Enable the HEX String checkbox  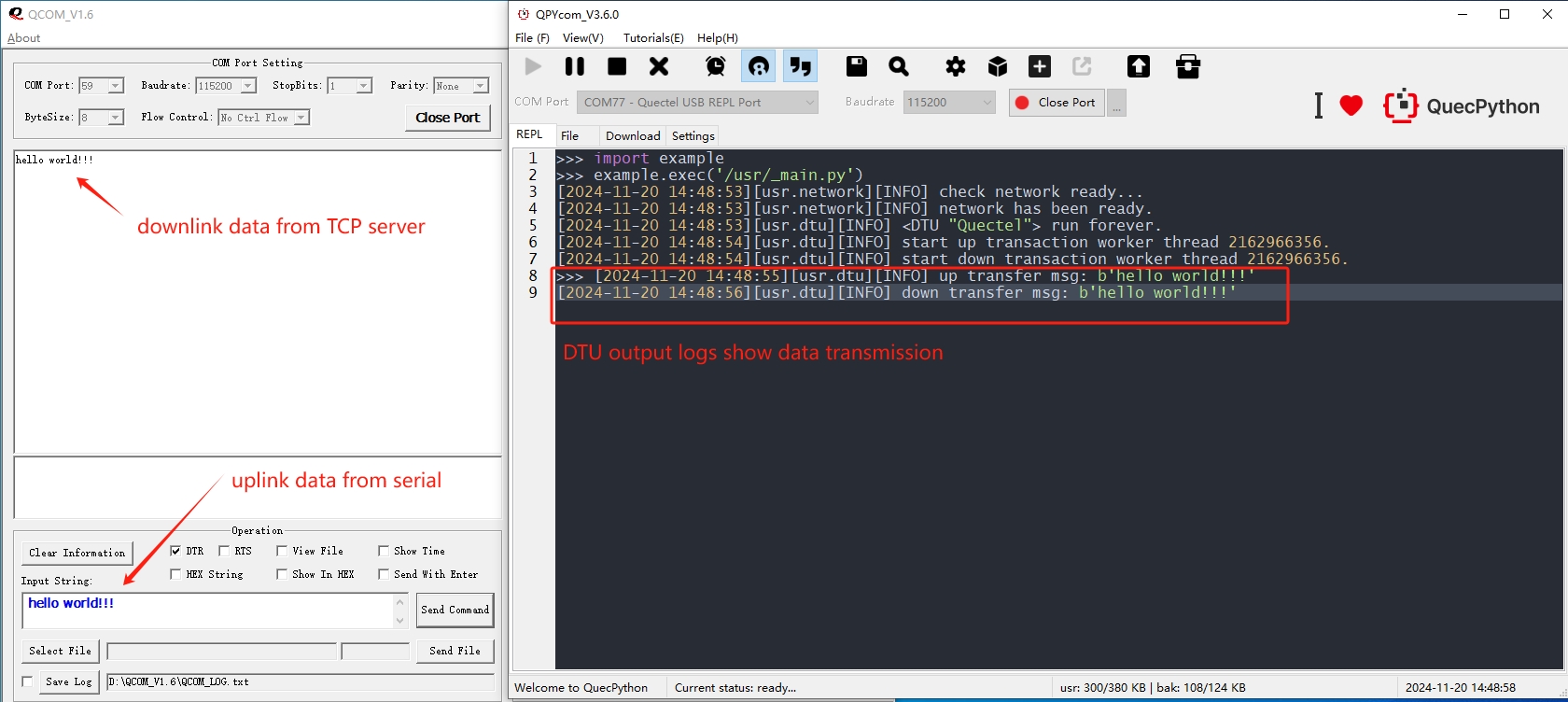175,574
